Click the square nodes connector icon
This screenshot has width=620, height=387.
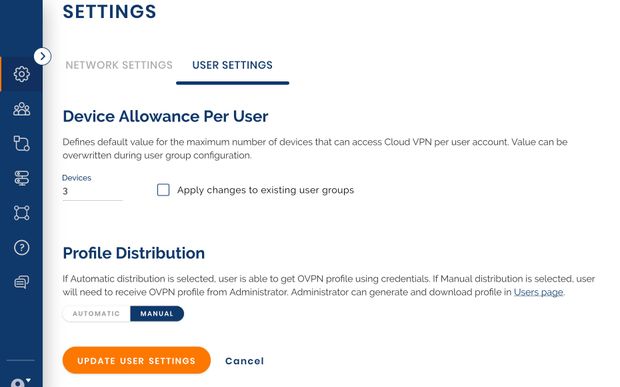[x=21, y=213]
